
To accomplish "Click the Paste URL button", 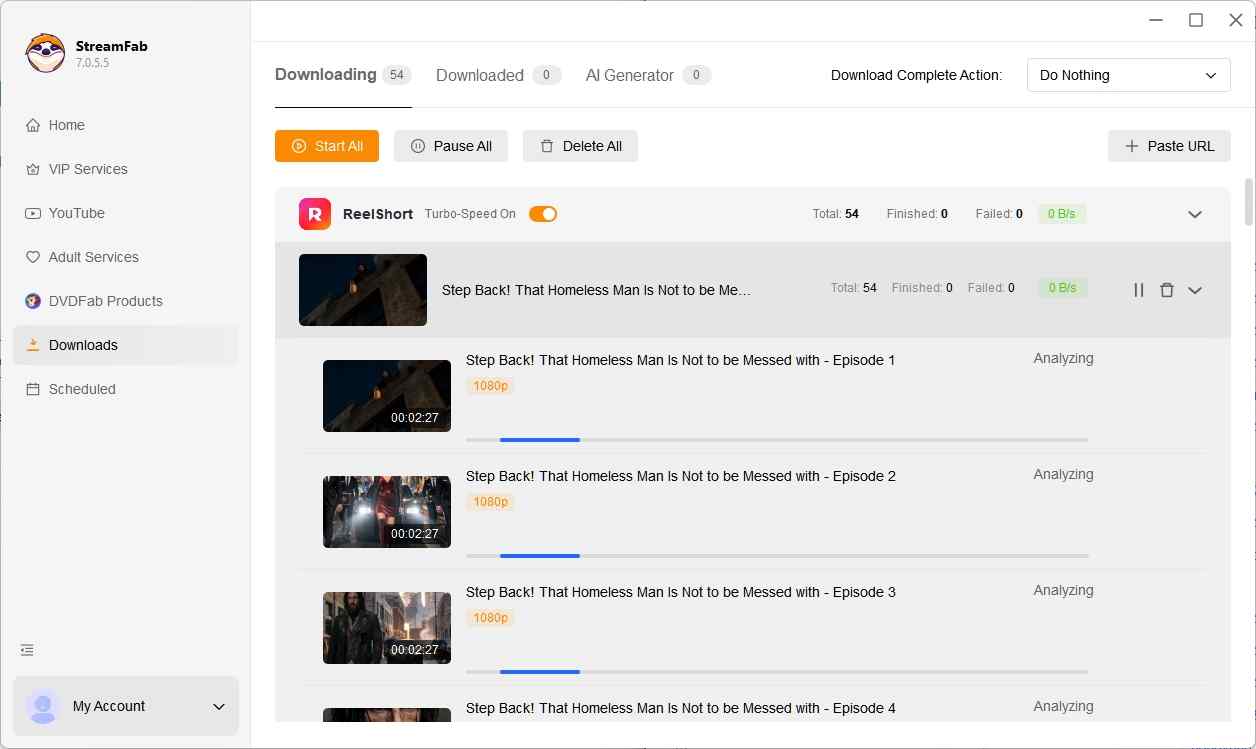I will click(1169, 146).
